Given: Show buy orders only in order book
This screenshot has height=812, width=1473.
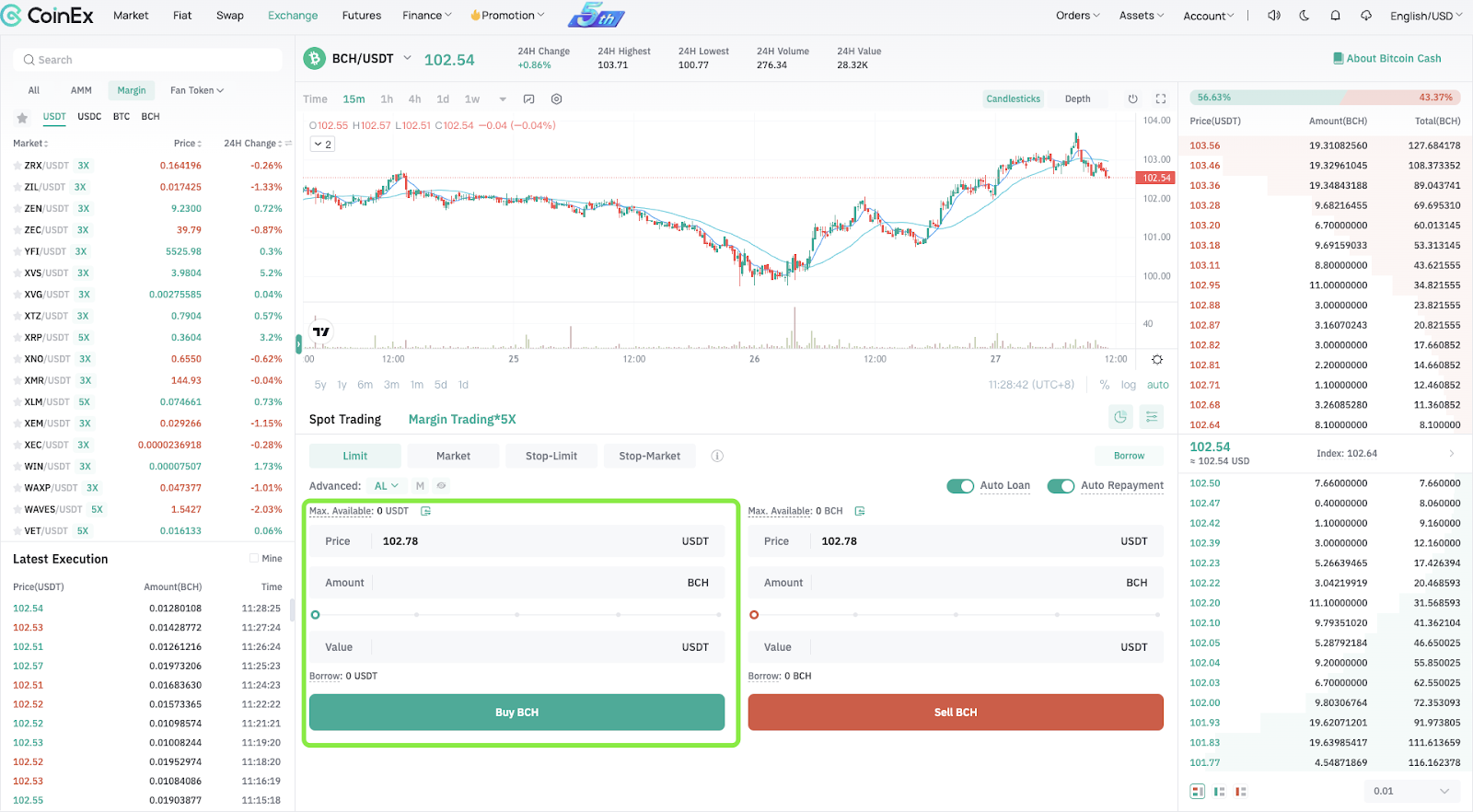Looking at the screenshot, I should point(1219,791).
